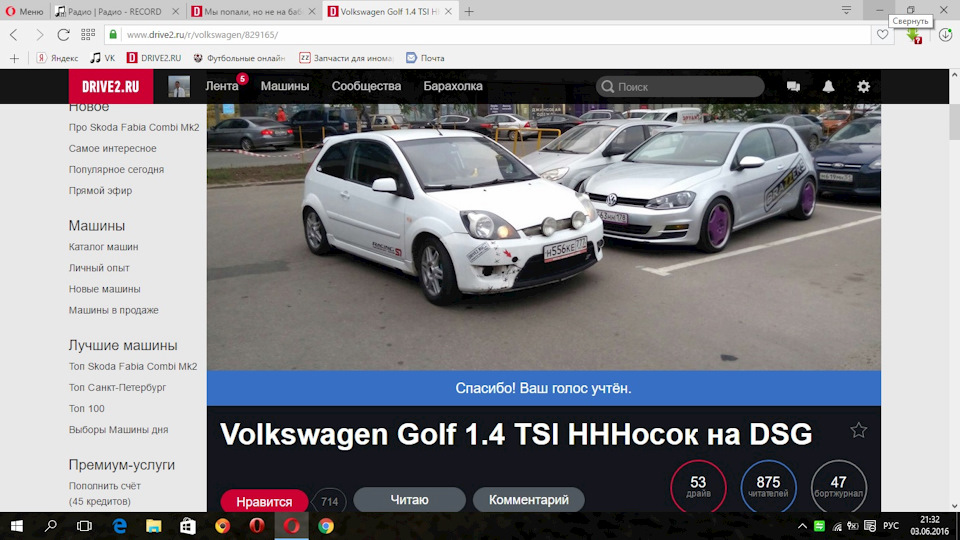Open the user profile avatar
Image resolution: width=960 pixels, height=540 pixels.
pyautogui.click(x=179, y=86)
